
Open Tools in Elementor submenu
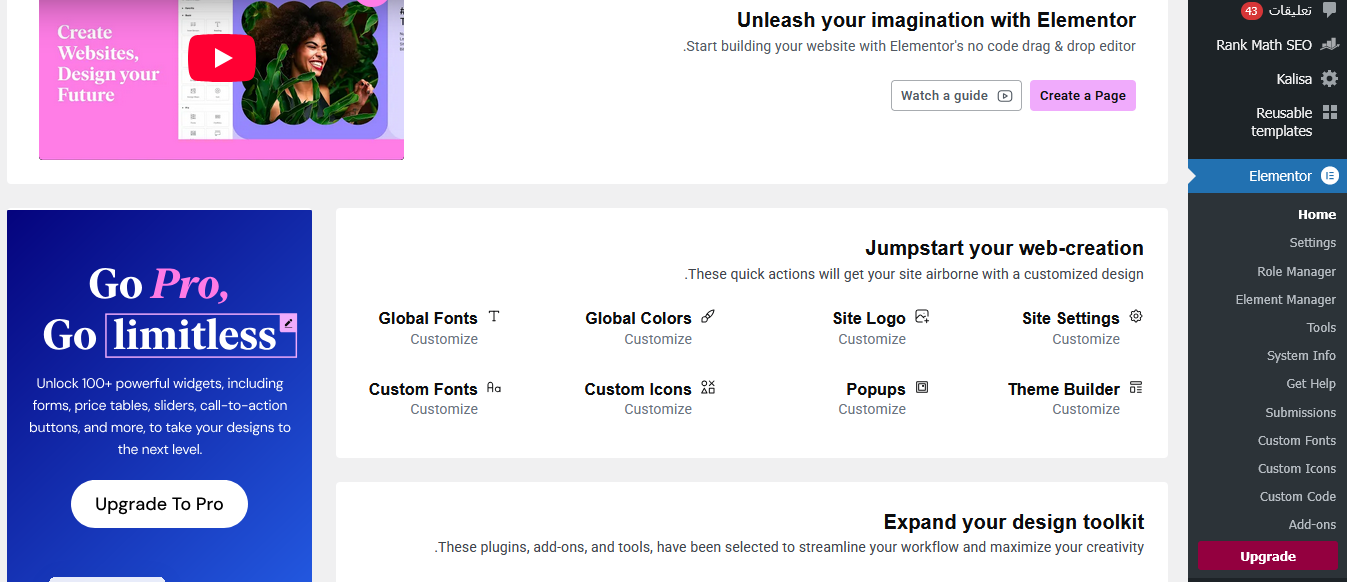(x=1321, y=327)
